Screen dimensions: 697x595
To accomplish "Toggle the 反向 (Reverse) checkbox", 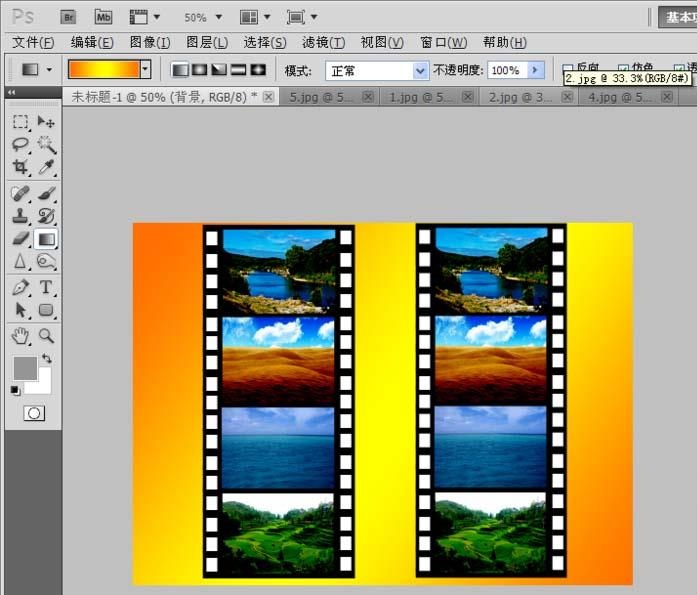I will tap(568, 70).
